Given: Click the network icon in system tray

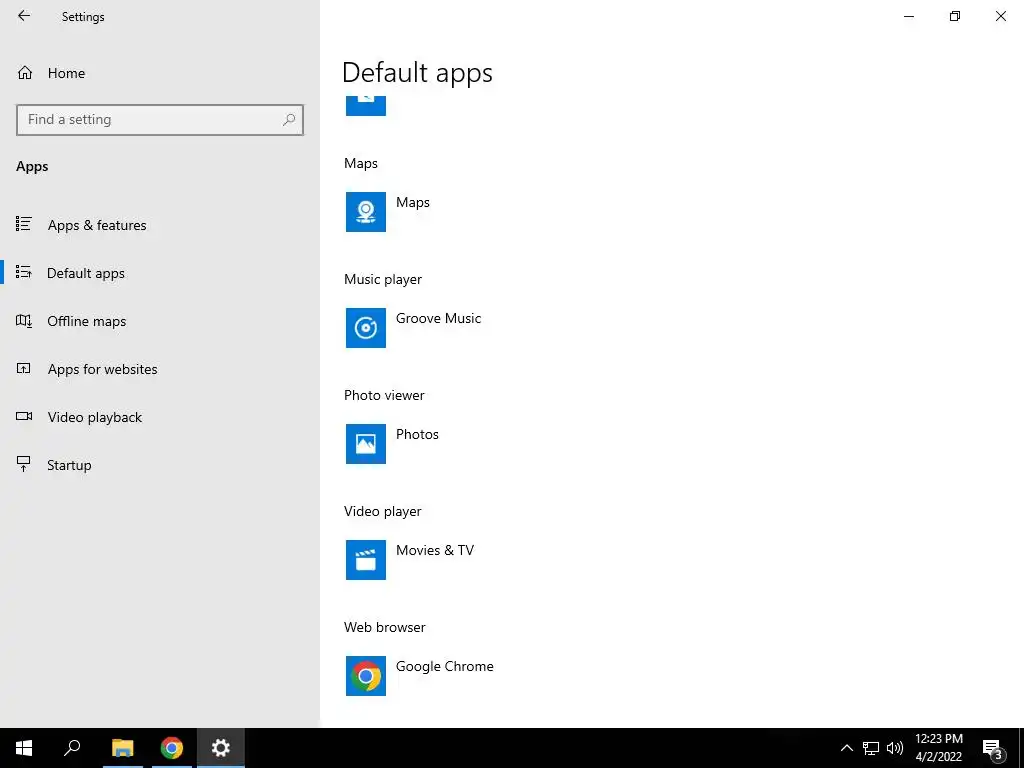Looking at the screenshot, I should [871, 748].
